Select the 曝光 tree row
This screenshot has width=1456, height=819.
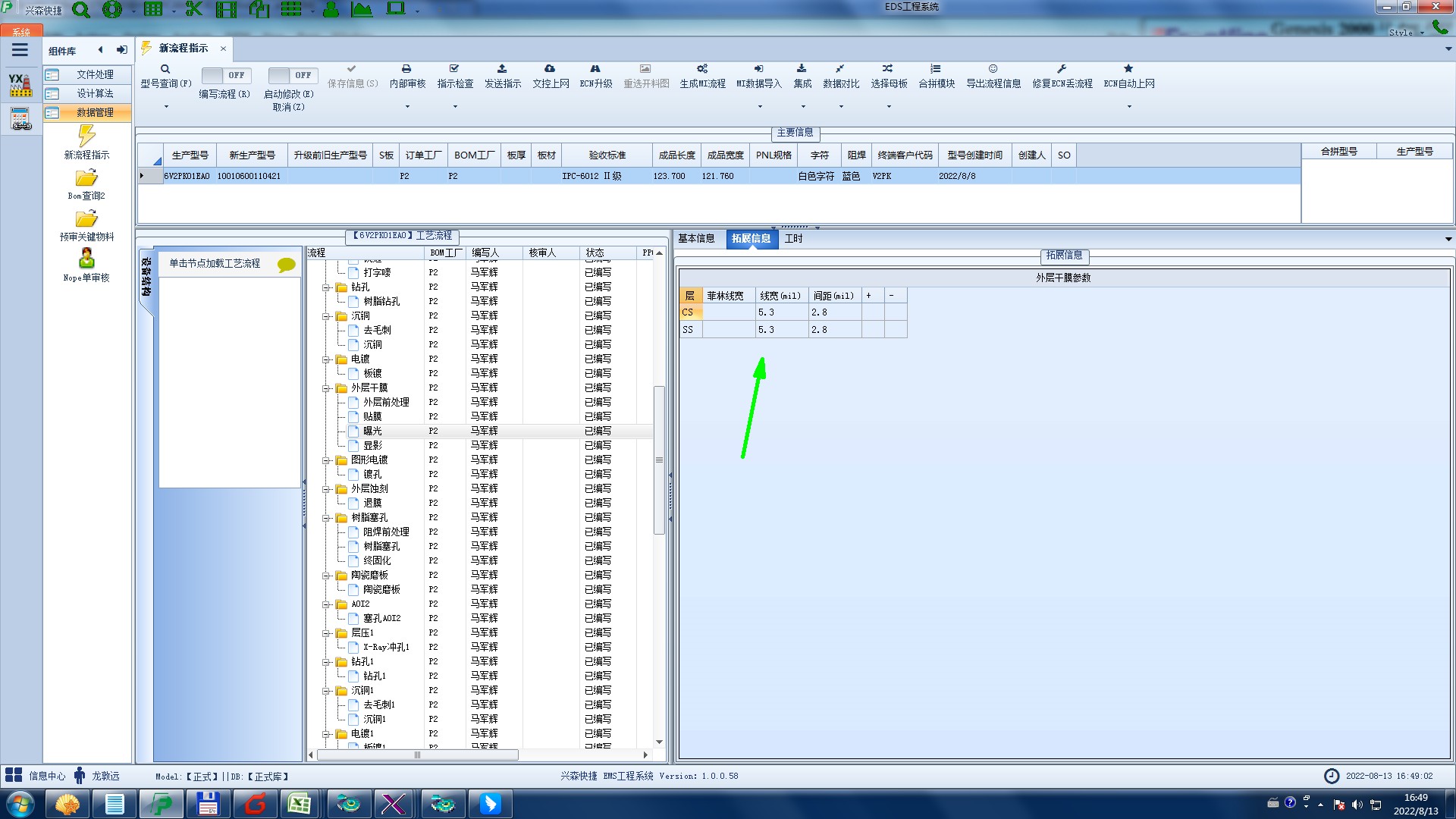point(479,431)
